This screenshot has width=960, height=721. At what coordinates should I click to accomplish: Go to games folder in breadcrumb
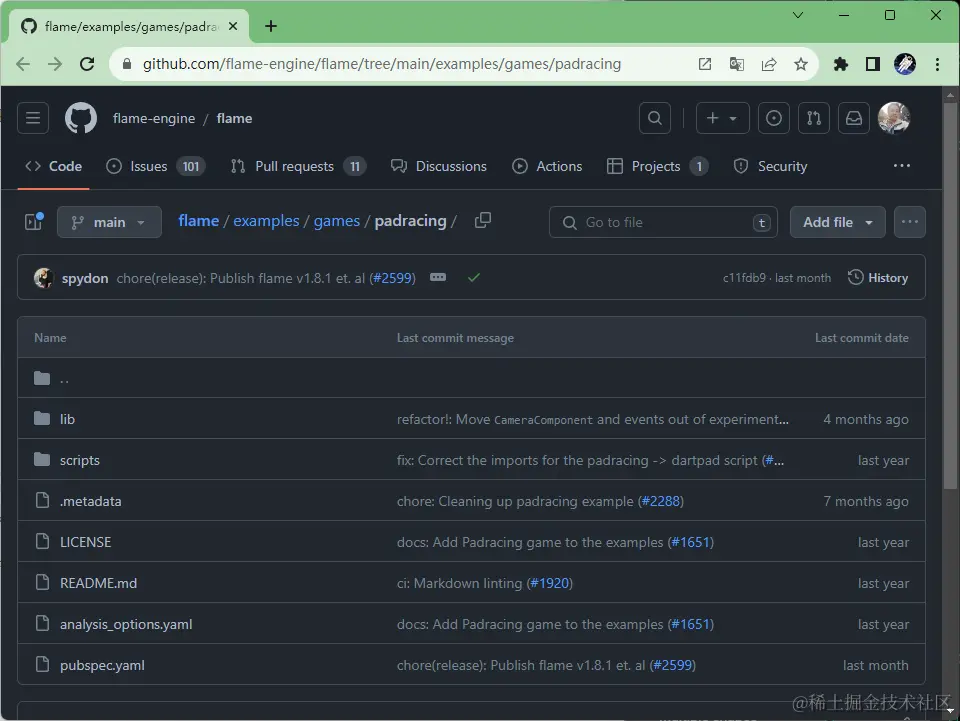click(337, 221)
